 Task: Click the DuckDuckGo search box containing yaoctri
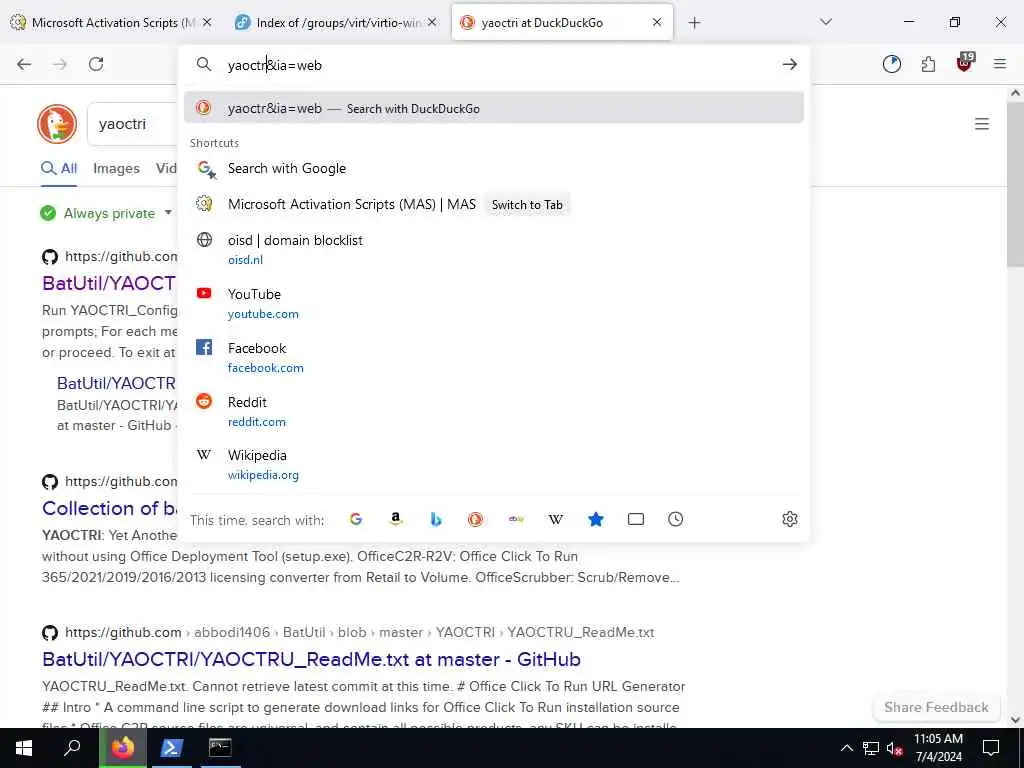[x=133, y=124]
